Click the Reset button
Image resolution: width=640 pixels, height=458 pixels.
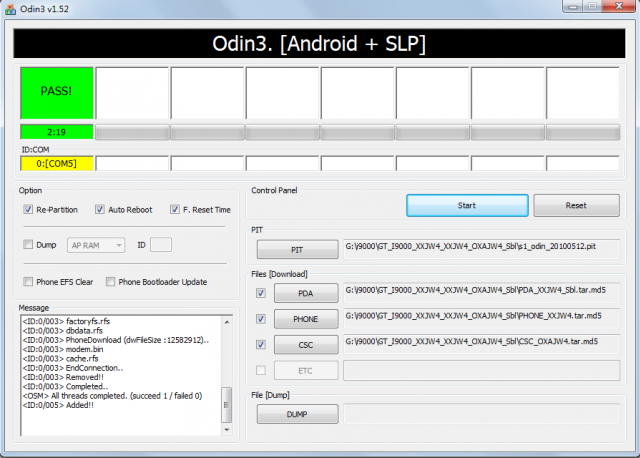576,205
